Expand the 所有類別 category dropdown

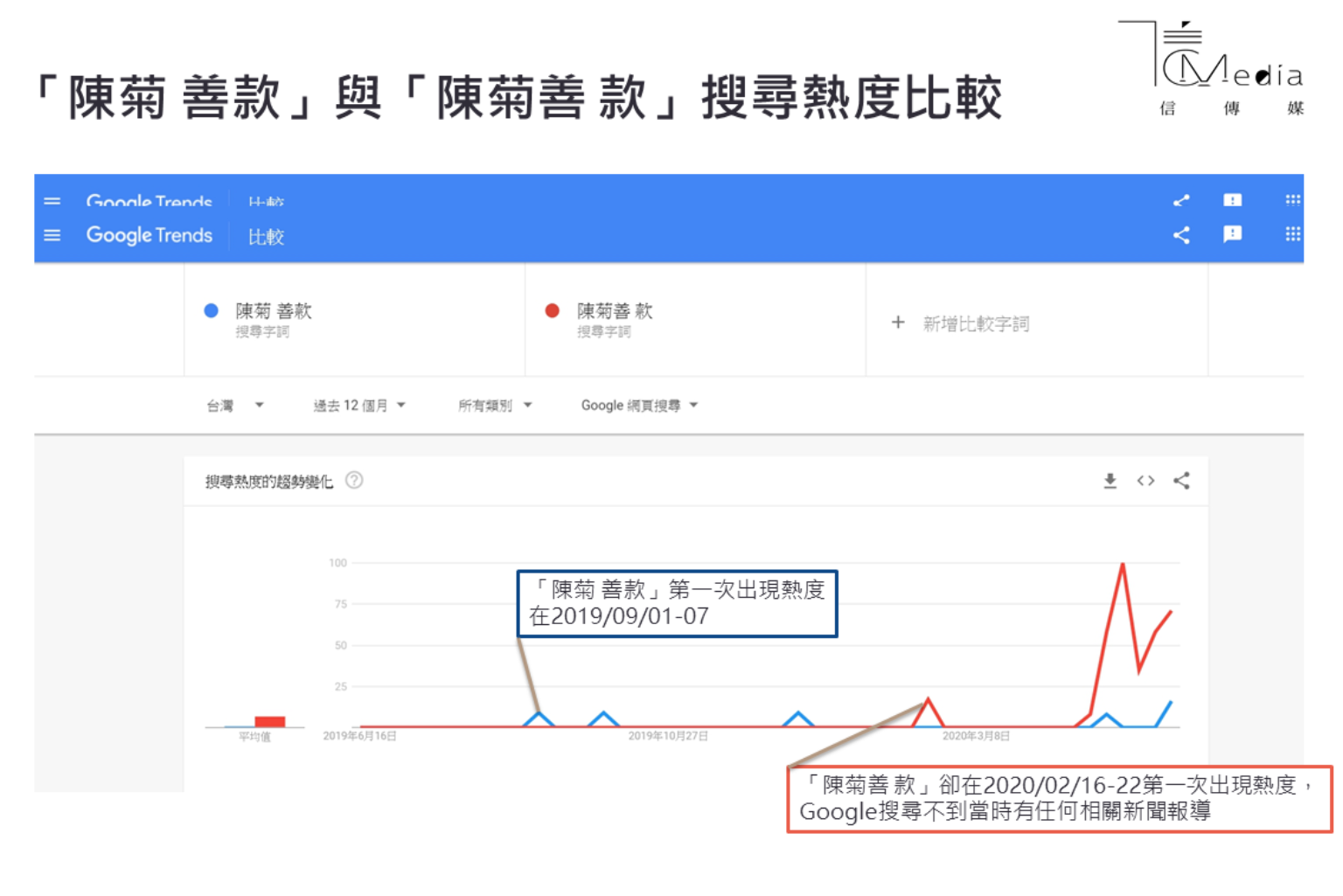pos(495,406)
